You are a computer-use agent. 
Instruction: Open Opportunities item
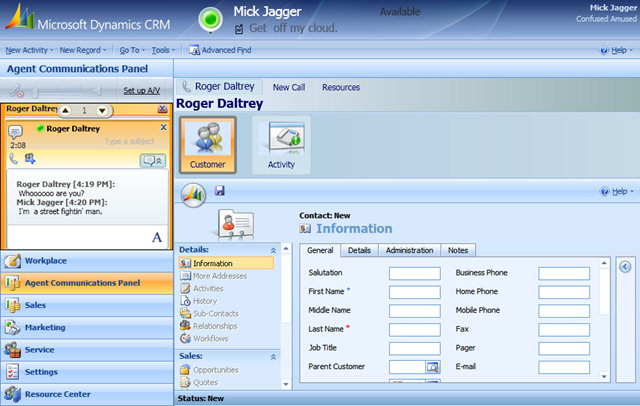tap(209, 370)
